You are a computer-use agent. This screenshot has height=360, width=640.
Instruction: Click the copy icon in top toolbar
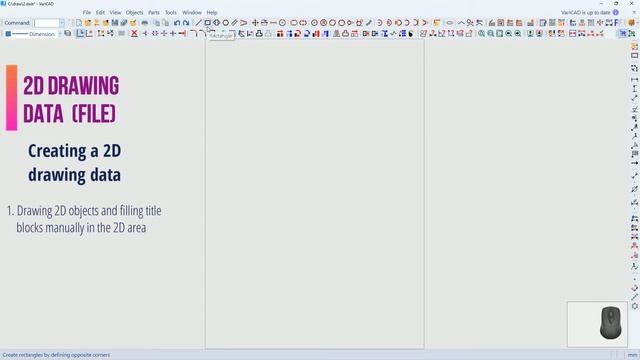[x=156, y=23]
